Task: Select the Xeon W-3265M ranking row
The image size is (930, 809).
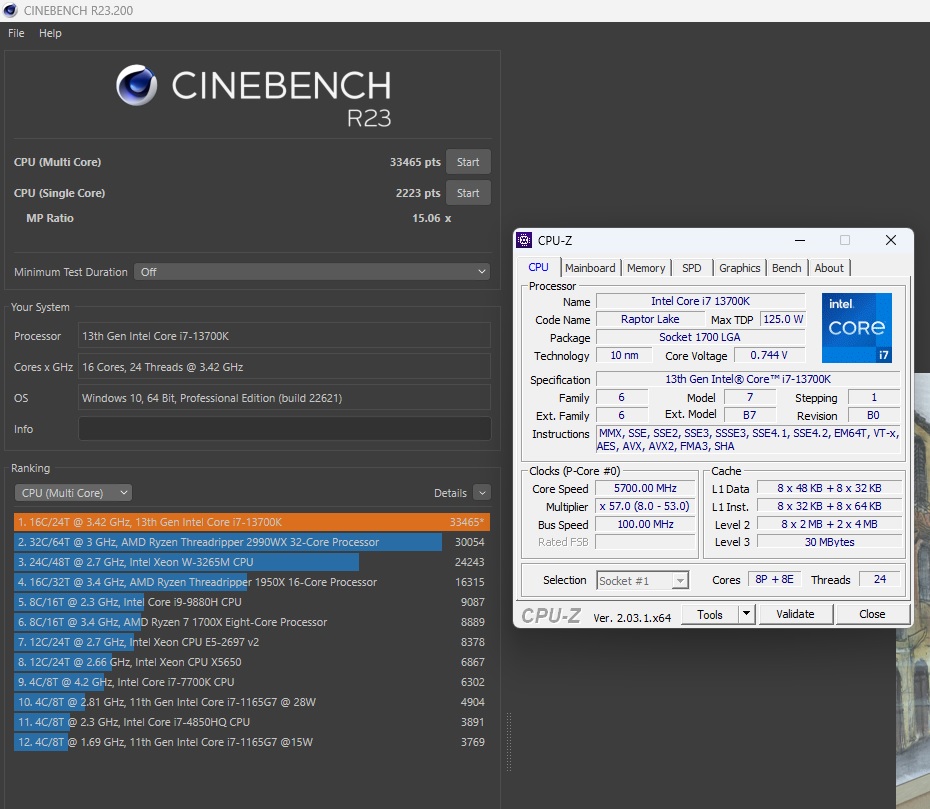Action: click(x=251, y=562)
